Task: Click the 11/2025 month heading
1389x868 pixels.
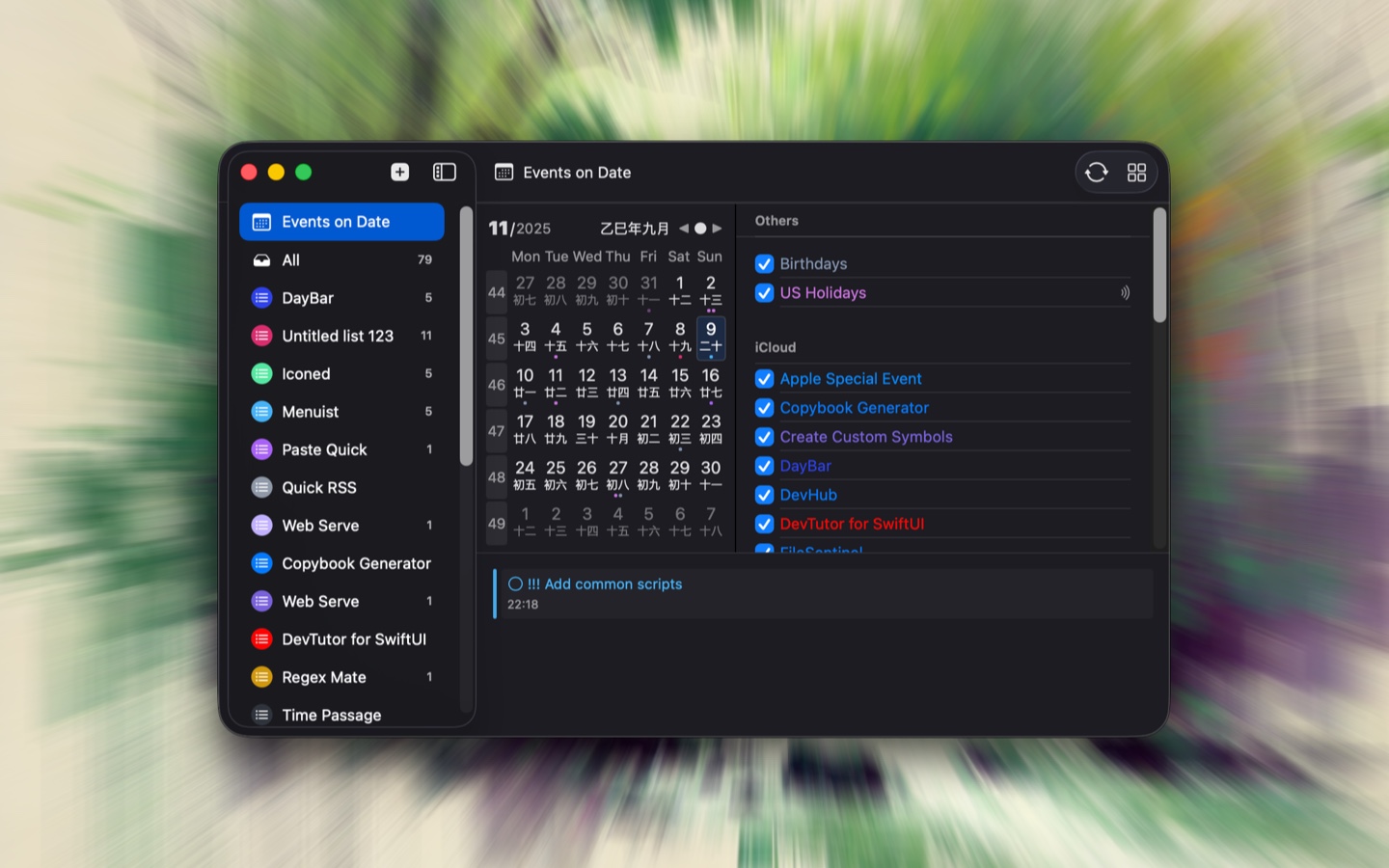Action: click(x=520, y=229)
